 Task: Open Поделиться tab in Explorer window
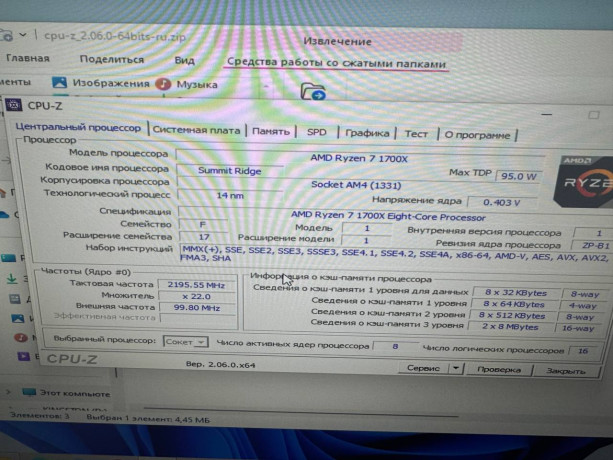112,59
